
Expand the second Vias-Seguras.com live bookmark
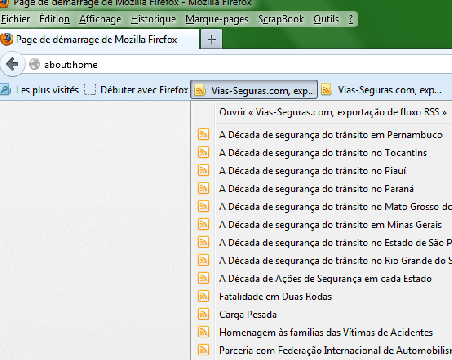point(381,90)
